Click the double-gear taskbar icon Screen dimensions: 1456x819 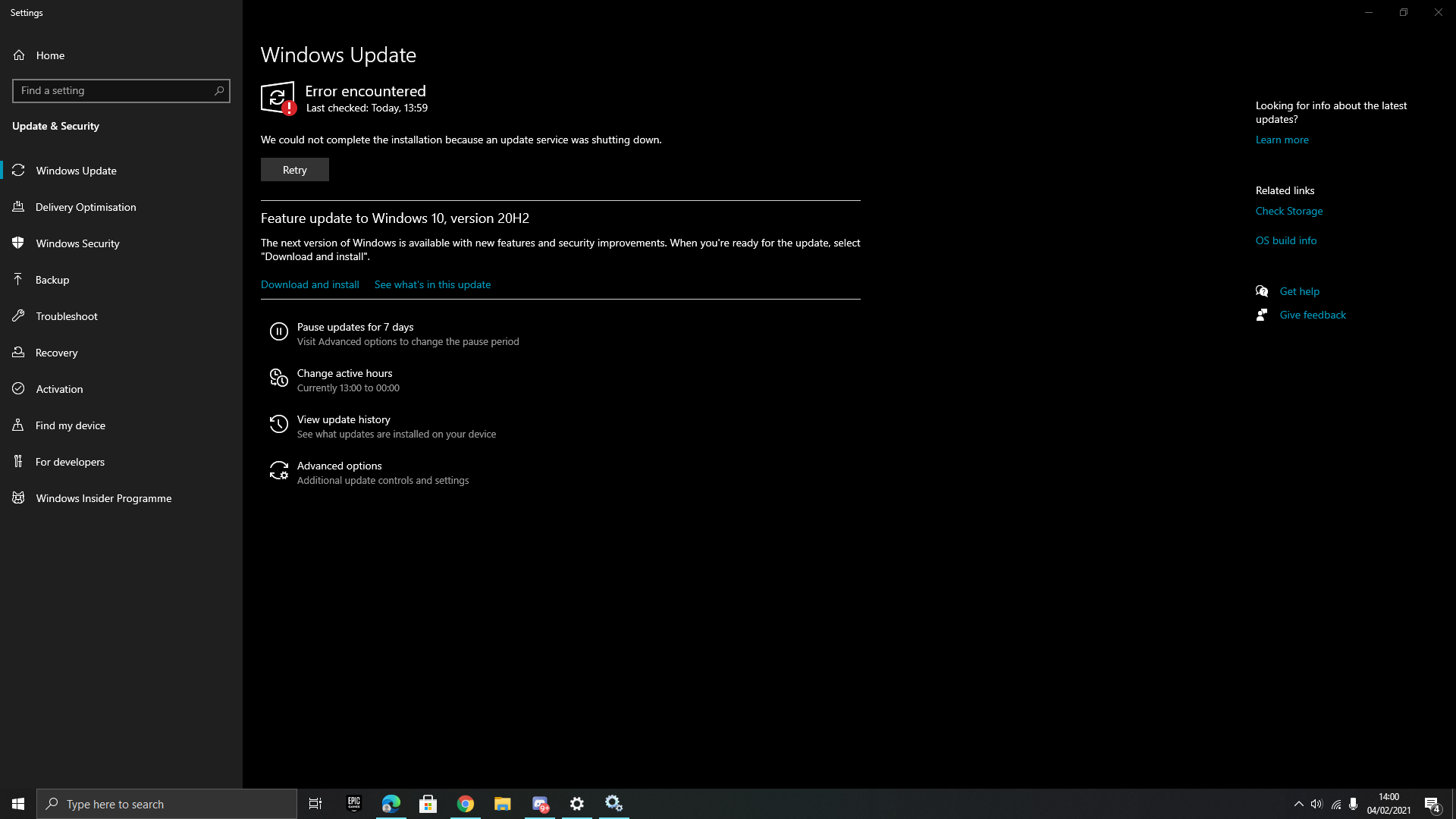(614, 804)
